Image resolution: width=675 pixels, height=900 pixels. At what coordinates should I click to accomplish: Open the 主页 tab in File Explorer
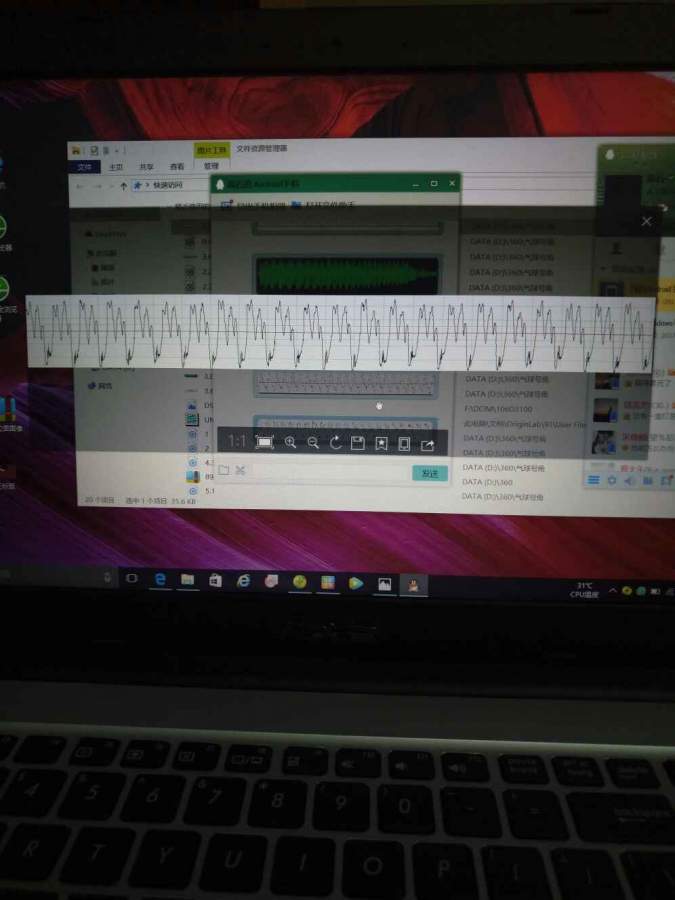coord(116,166)
